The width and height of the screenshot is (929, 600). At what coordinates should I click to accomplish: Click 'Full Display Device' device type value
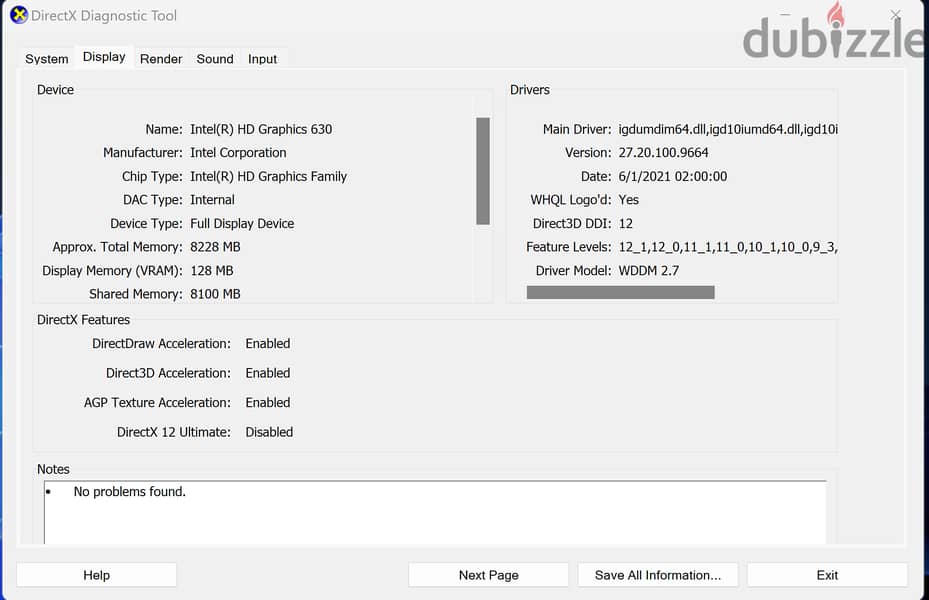242,223
